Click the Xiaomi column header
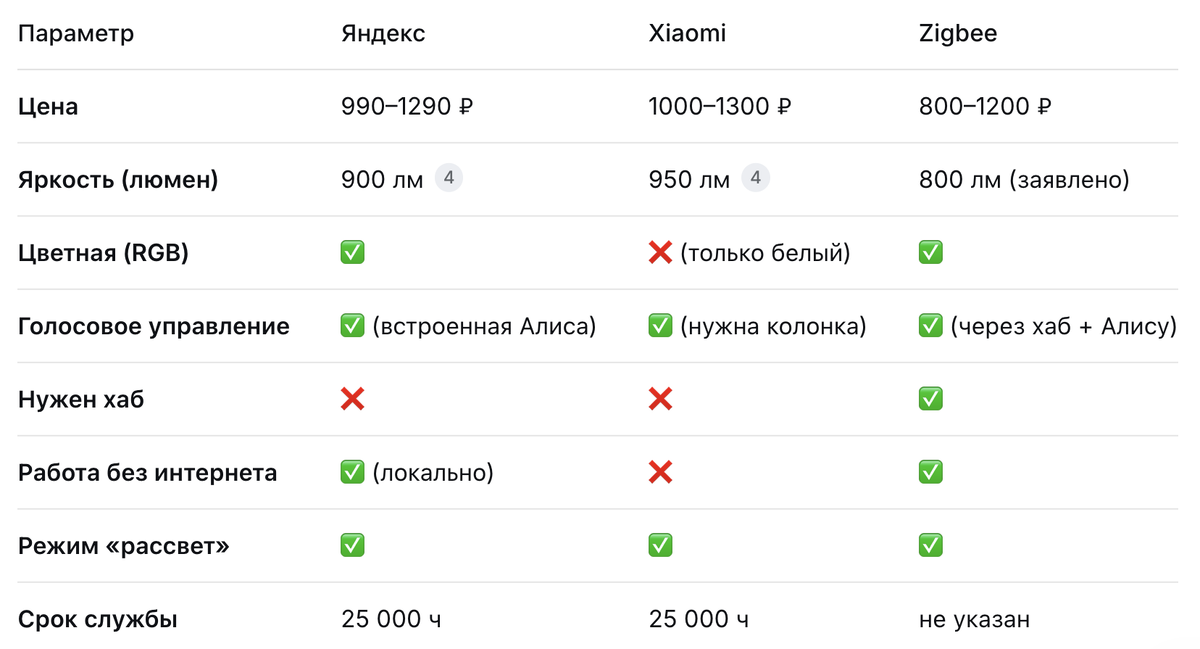 pos(688,33)
